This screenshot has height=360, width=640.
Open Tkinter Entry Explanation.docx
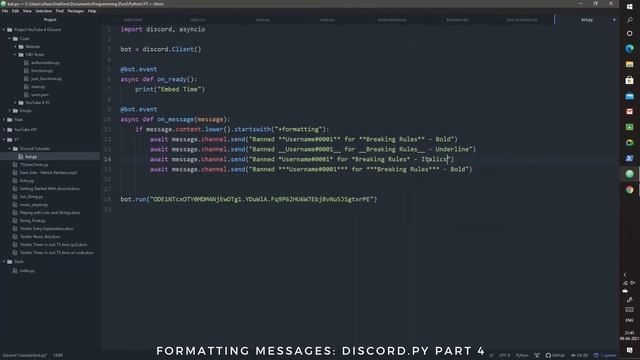coord(47,229)
